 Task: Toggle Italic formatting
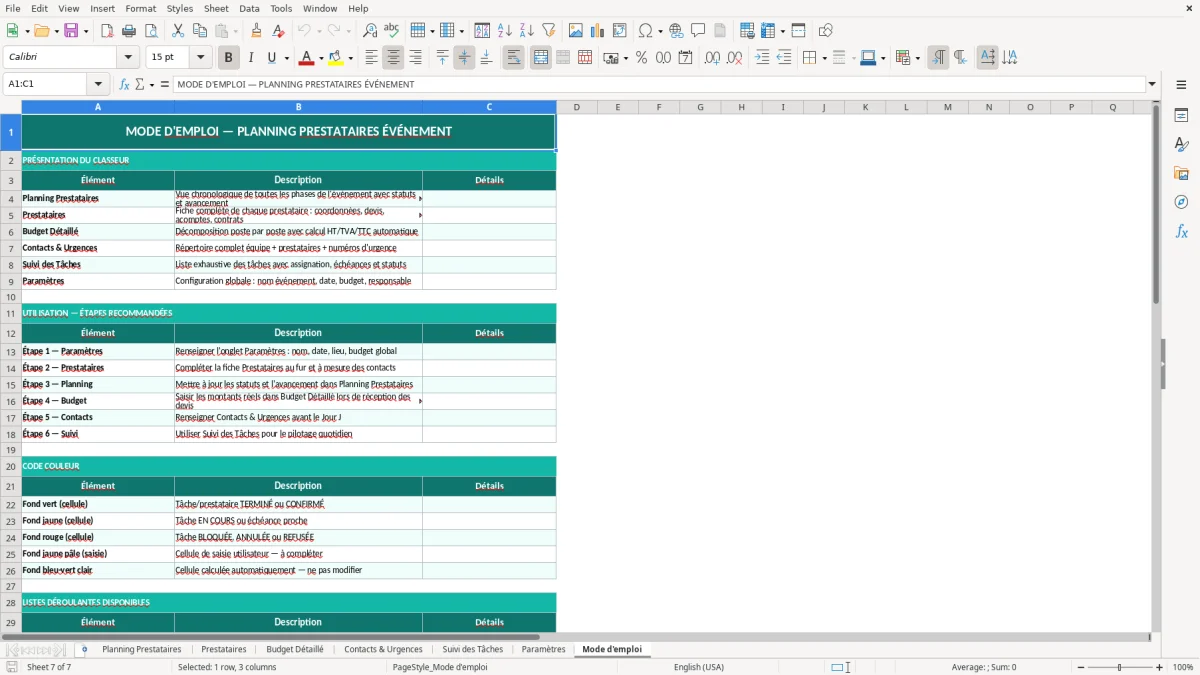click(250, 58)
